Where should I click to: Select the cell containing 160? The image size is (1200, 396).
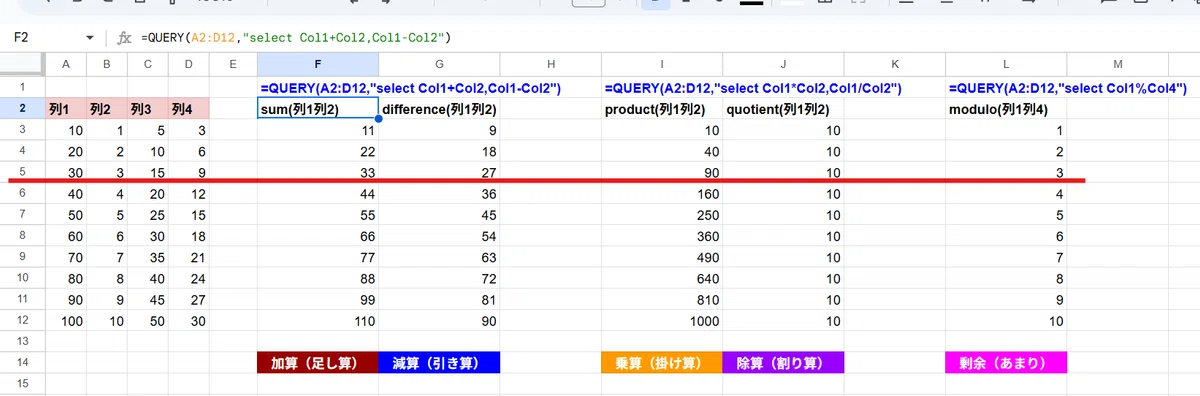click(x=662, y=193)
